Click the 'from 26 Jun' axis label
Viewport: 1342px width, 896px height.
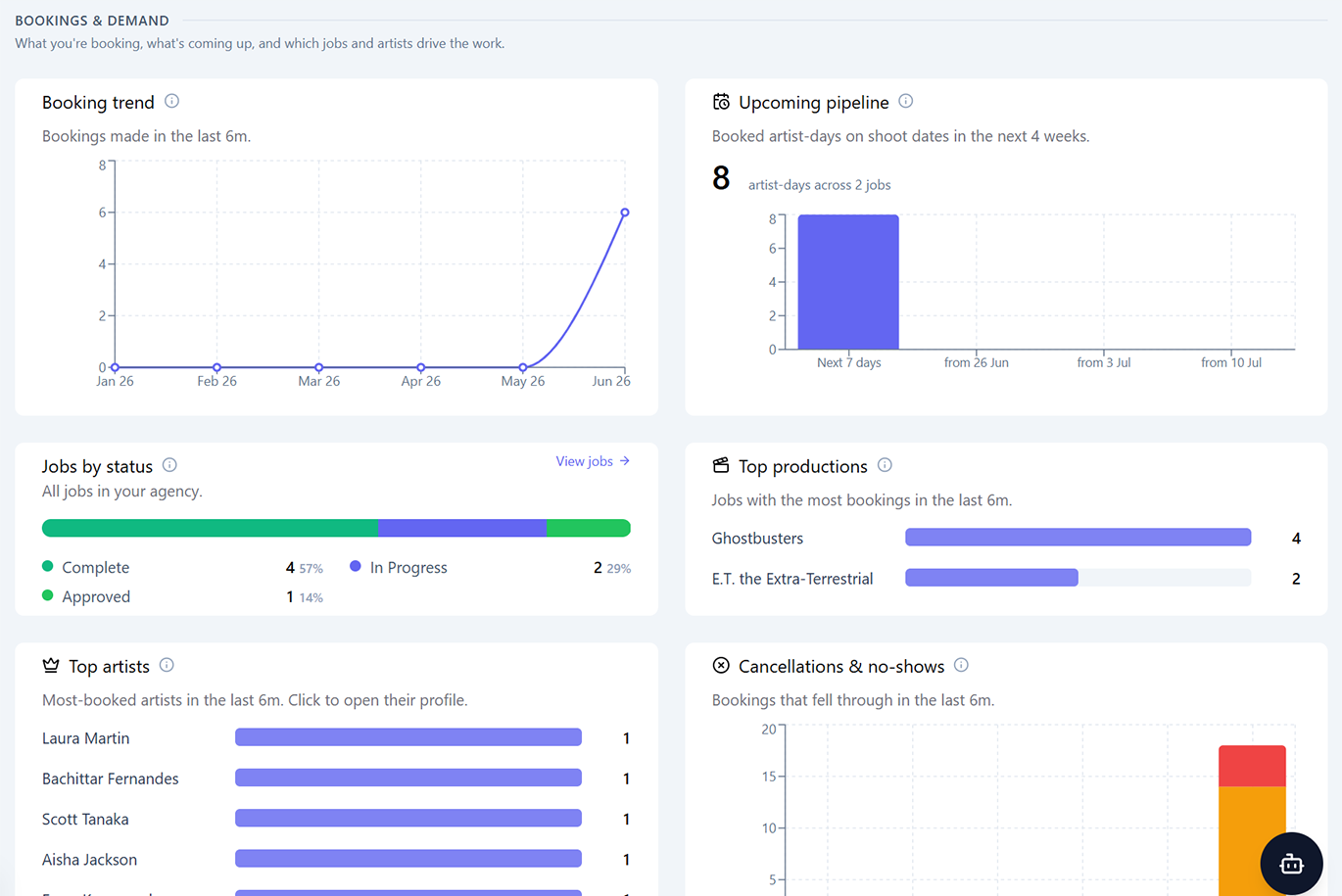click(x=977, y=362)
